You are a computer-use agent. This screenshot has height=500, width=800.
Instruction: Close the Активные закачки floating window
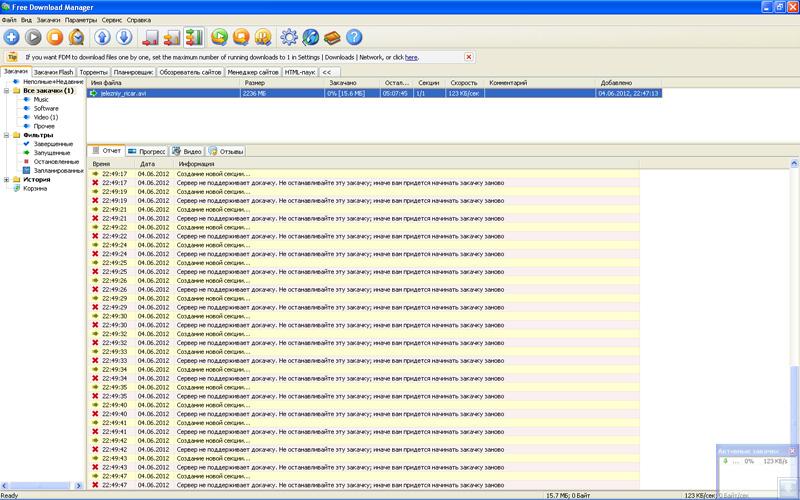792,451
